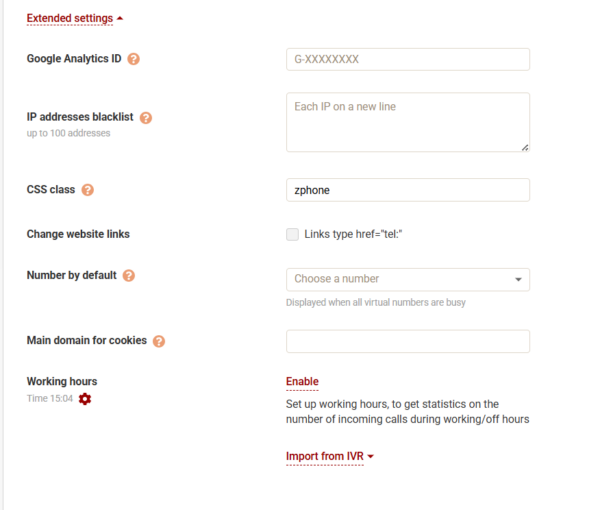The image size is (600, 510).
Task: Click the Main domain for cookies field
Action: tap(407, 341)
